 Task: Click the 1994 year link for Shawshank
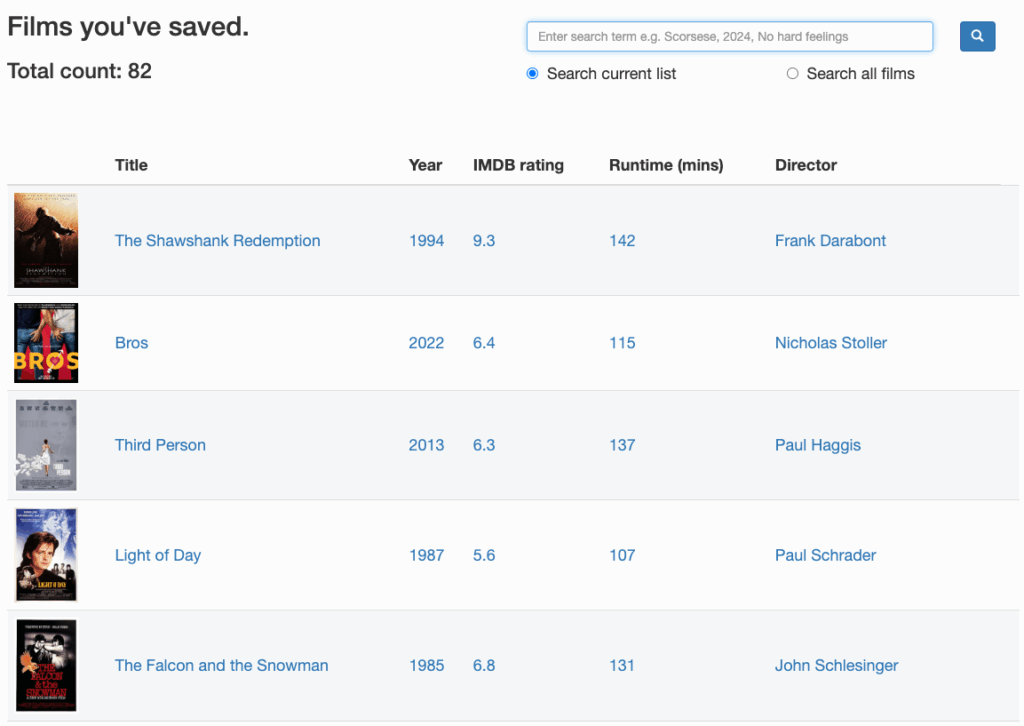coord(426,241)
